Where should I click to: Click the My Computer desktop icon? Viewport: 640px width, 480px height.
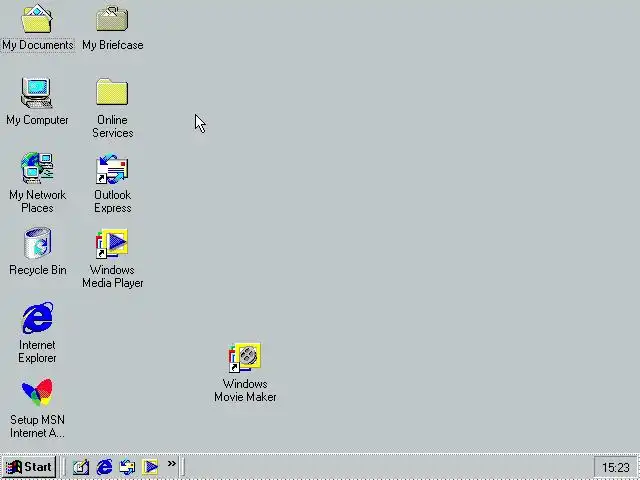click(x=37, y=93)
